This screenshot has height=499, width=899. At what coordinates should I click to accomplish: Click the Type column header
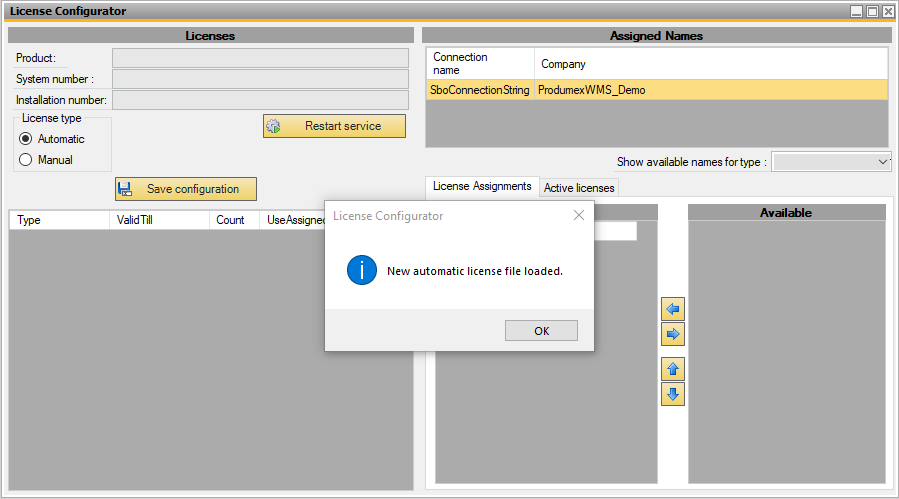(58, 220)
